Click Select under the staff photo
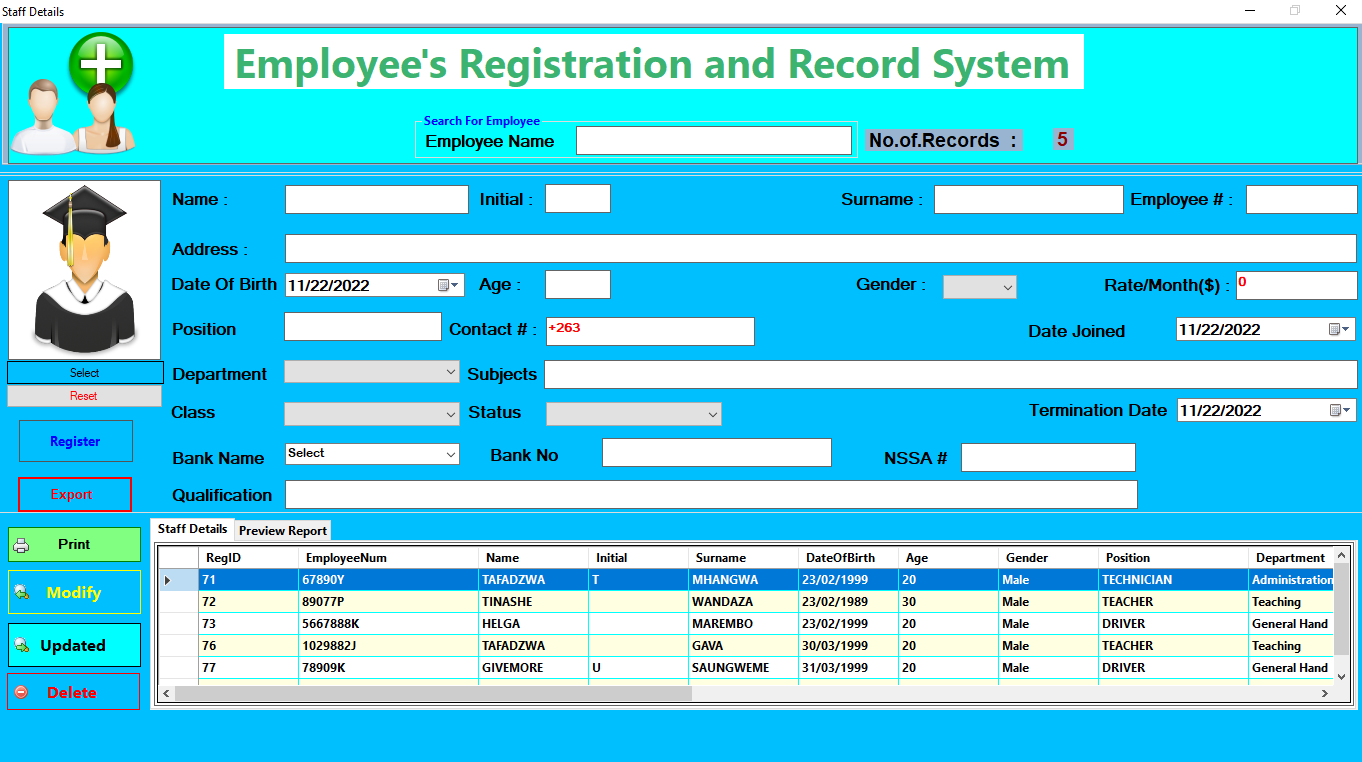 click(x=85, y=372)
